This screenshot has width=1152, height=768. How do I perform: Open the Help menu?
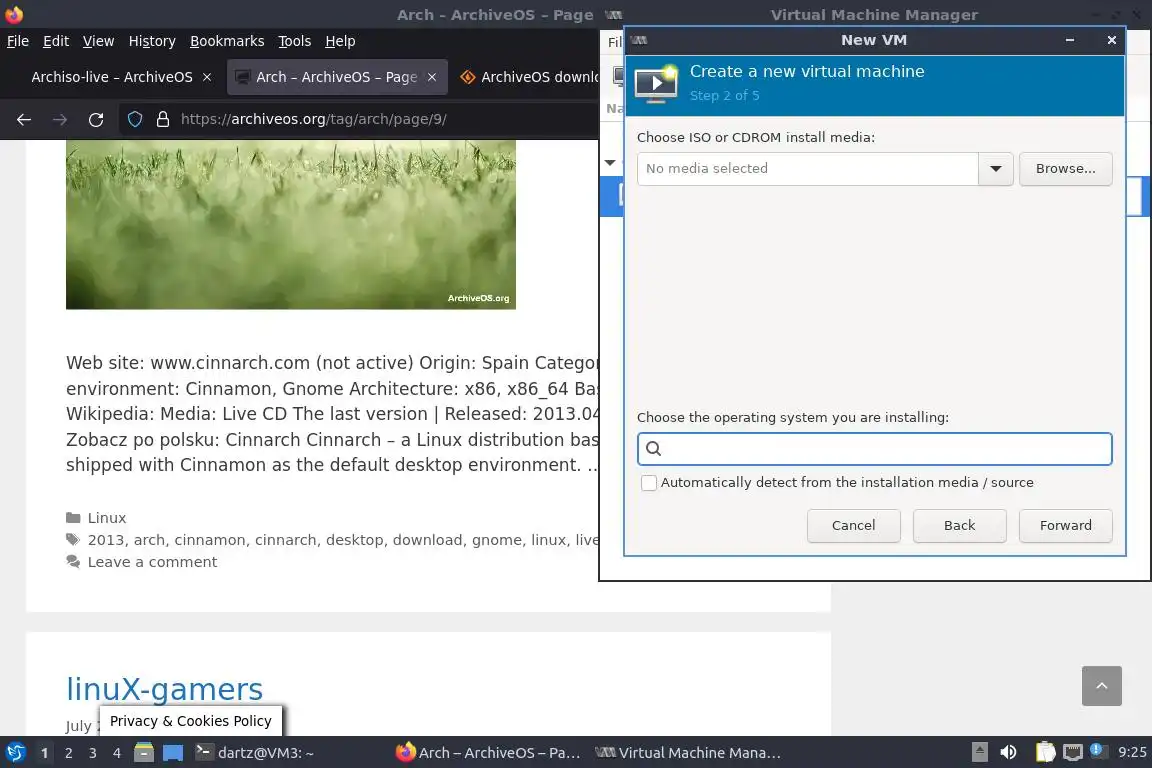coord(340,41)
